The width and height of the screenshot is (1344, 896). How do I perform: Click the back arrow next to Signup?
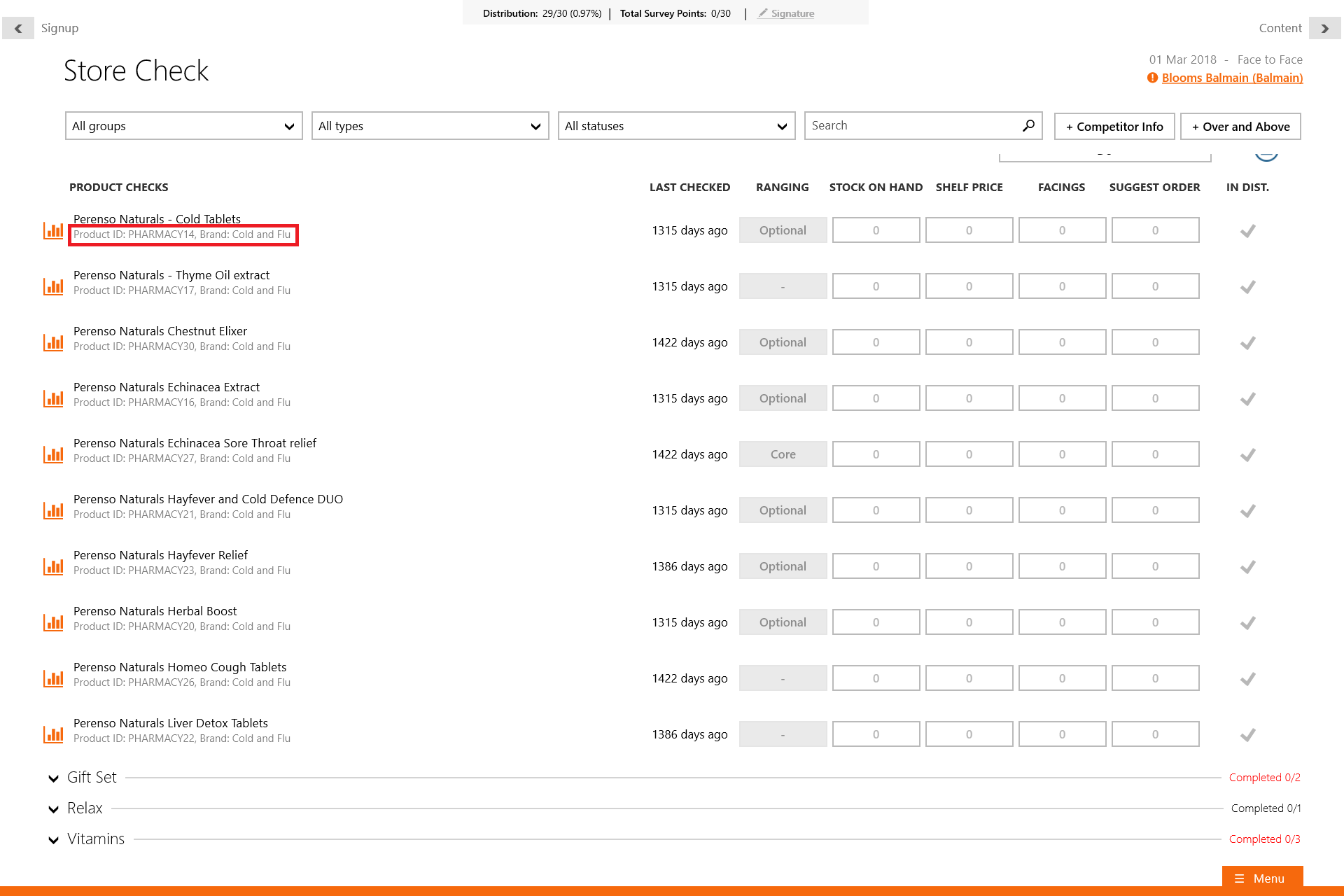pos(18,29)
